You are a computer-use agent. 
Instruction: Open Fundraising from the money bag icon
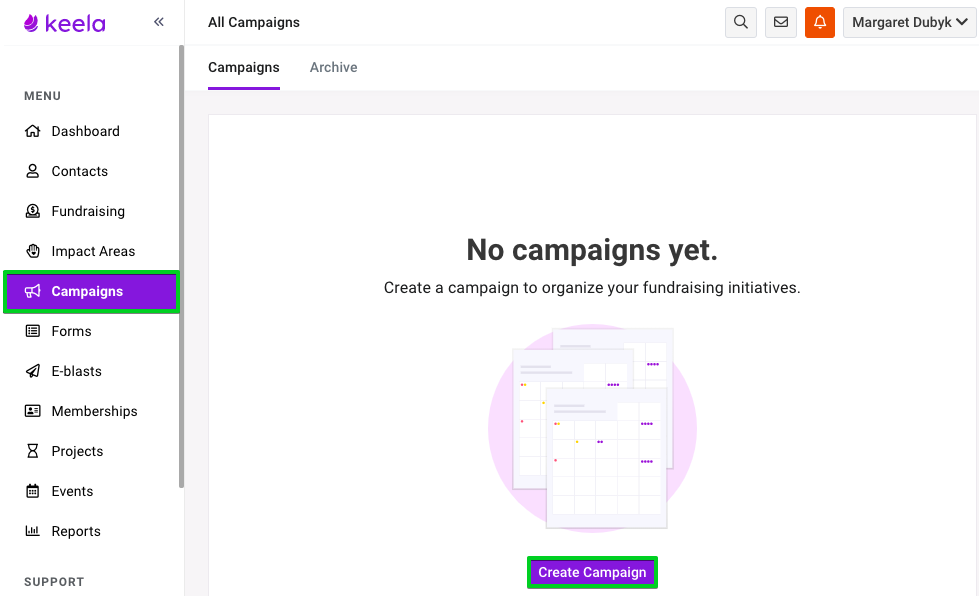[x=32, y=211]
